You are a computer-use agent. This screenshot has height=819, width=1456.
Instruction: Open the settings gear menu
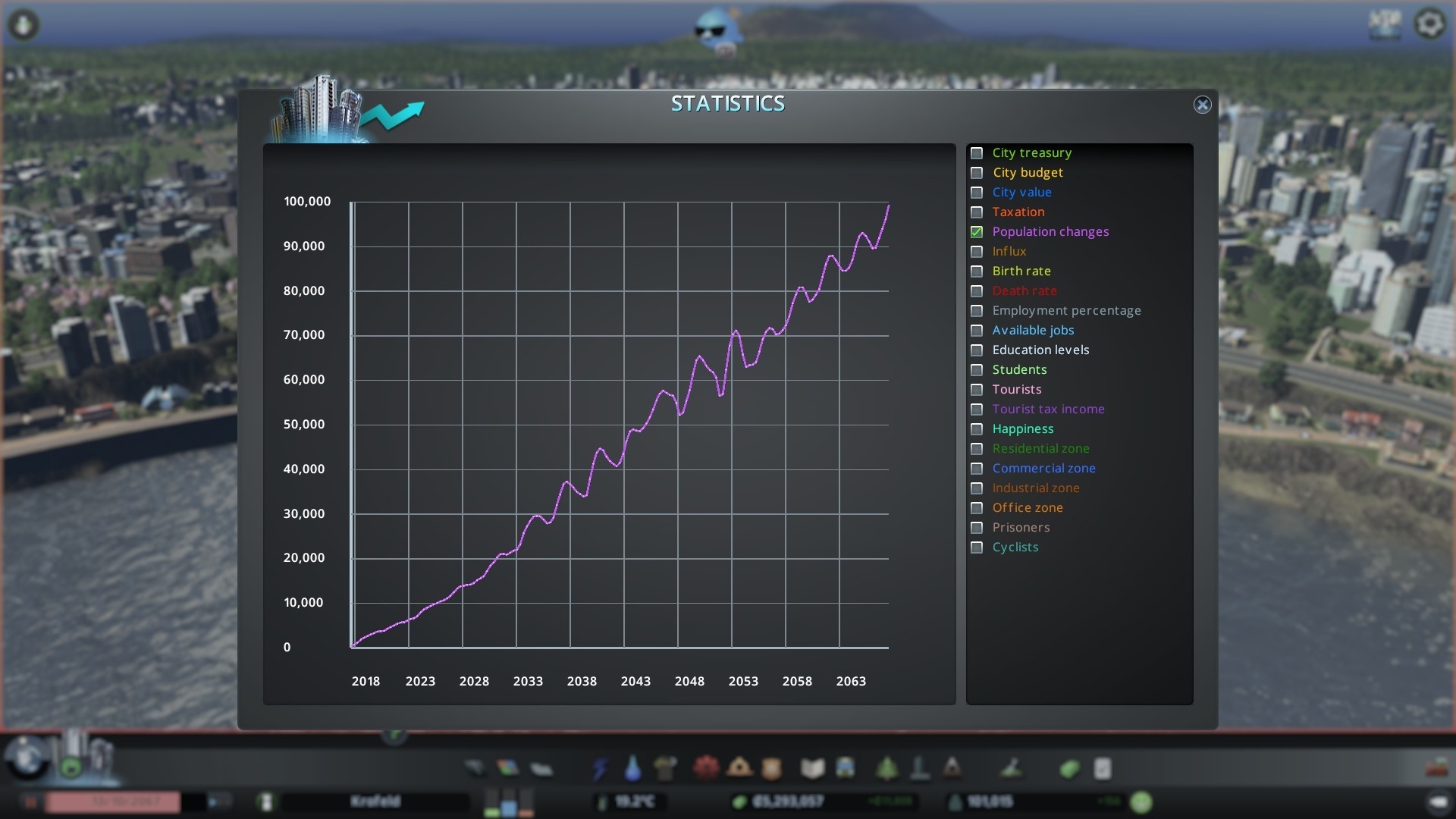pyautogui.click(x=1429, y=24)
